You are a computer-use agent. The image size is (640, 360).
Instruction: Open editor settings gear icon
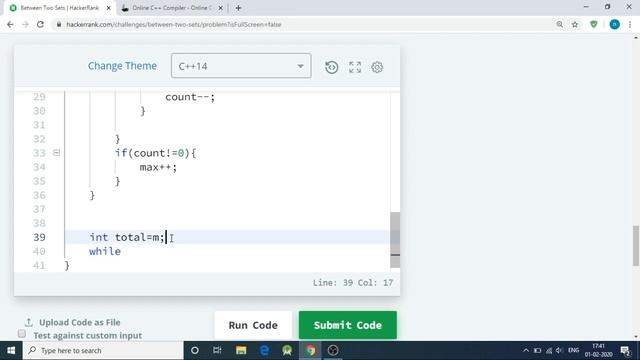pos(377,67)
